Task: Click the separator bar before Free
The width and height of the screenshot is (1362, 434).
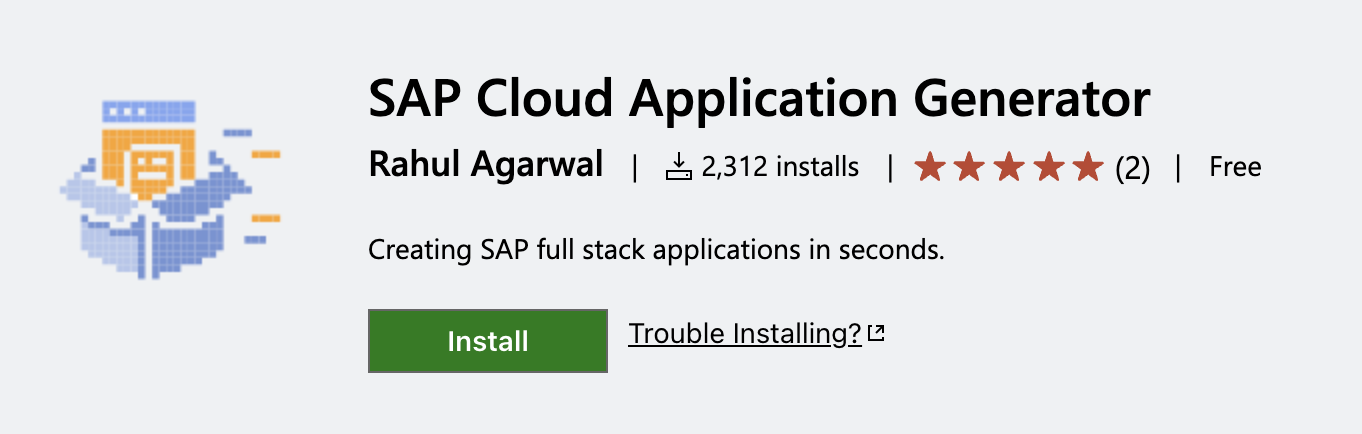Action: 1179,167
